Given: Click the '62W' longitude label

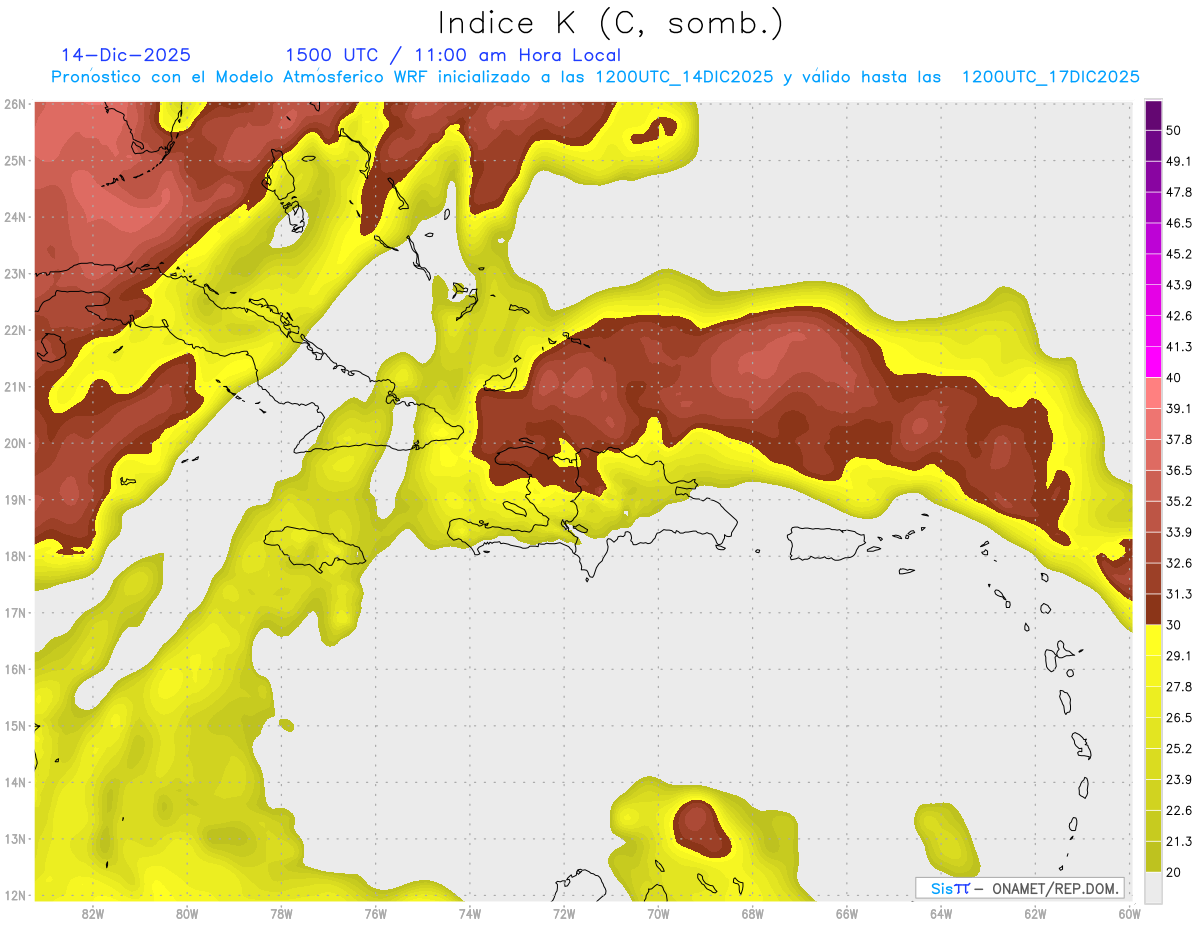Looking at the screenshot, I should click(1035, 913).
